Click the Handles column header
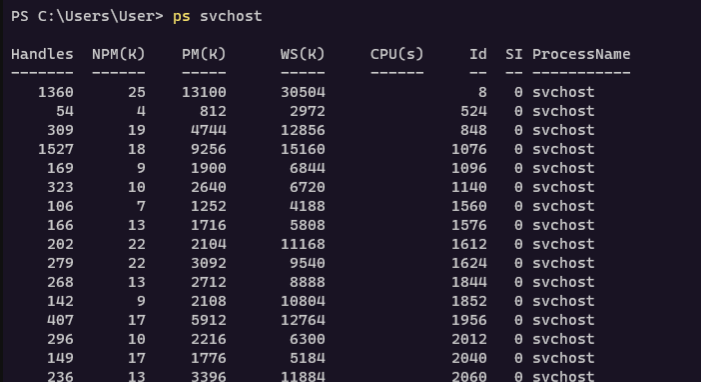 [42, 54]
